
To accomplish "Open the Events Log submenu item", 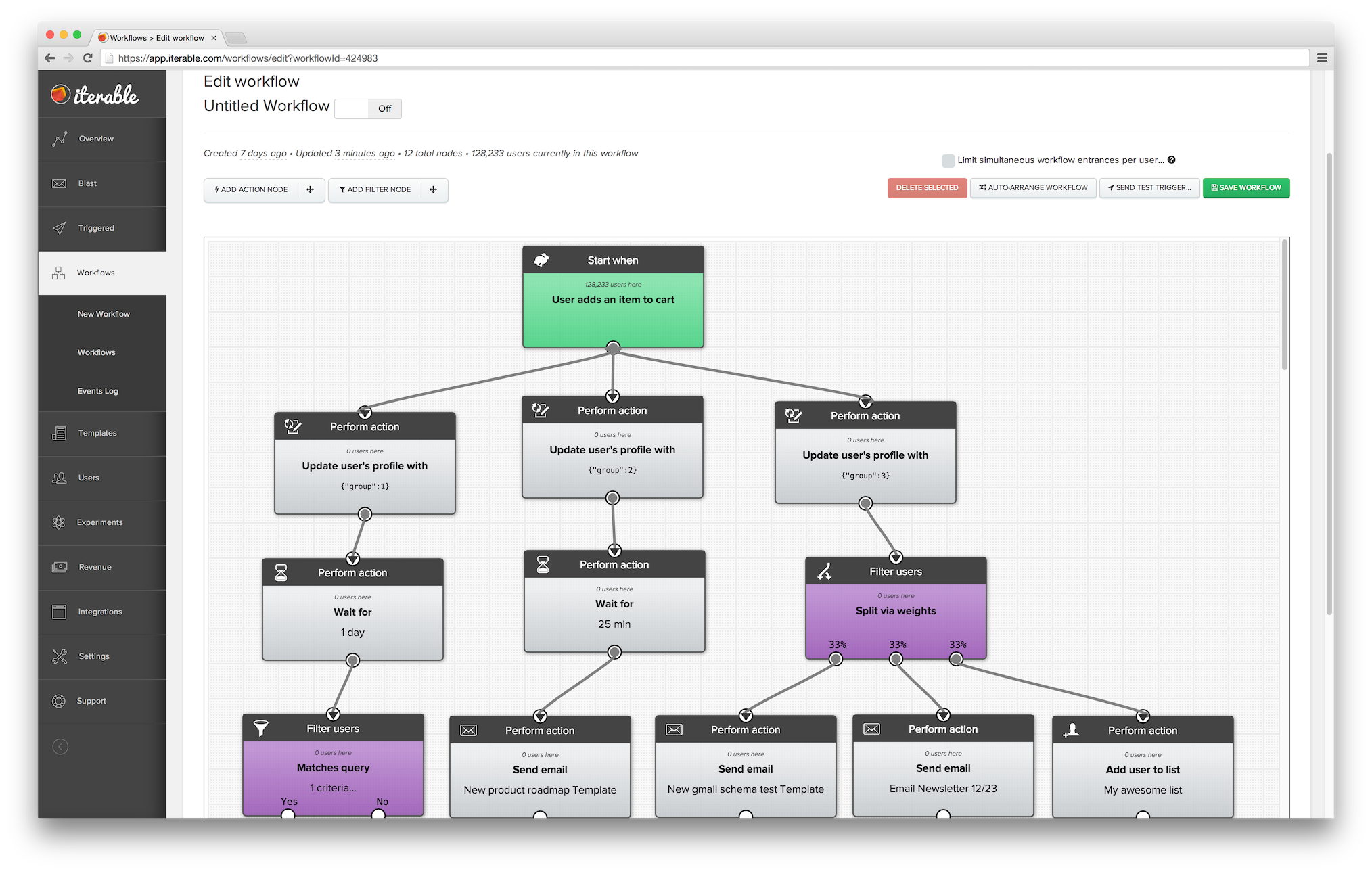I will coord(97,391).
